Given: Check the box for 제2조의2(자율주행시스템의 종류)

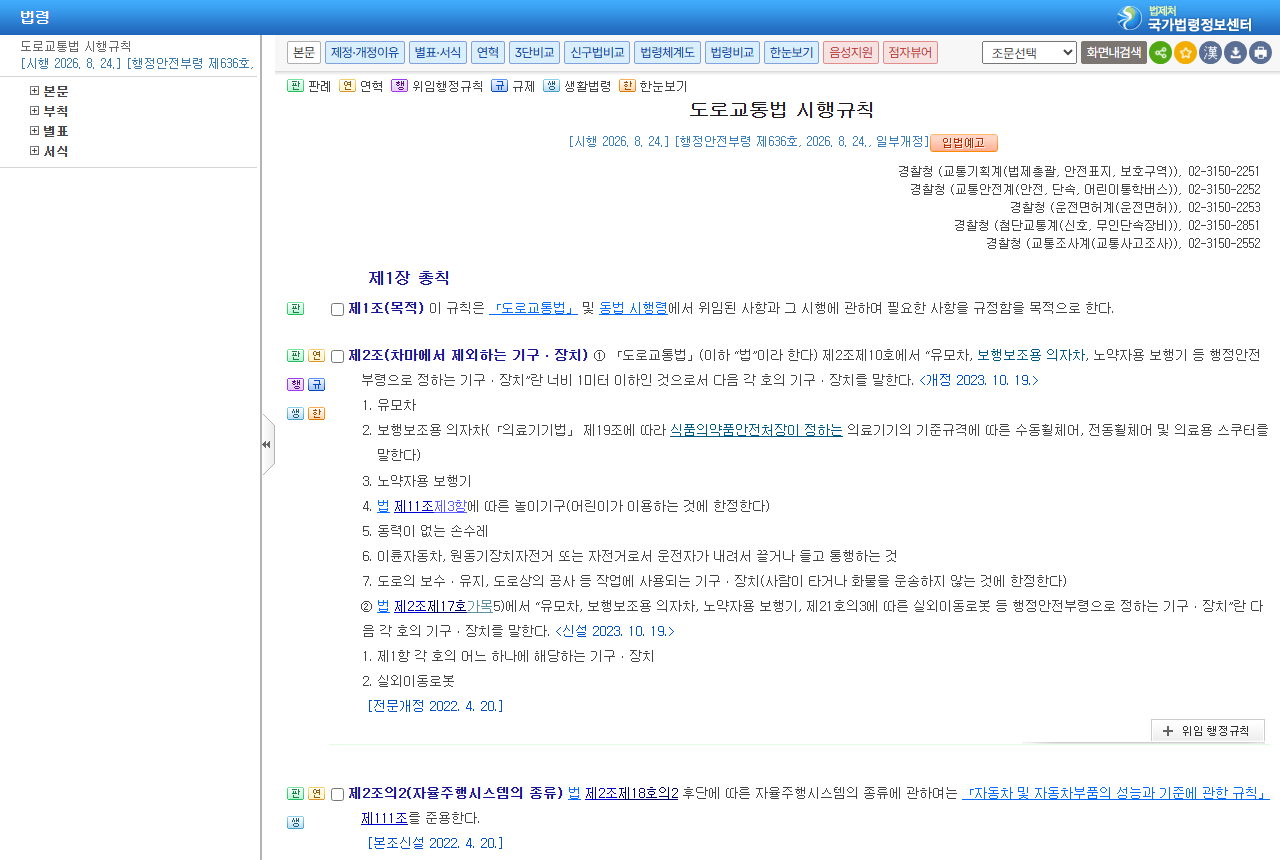Looking at the screenshot, I should (x=337, y=794).
